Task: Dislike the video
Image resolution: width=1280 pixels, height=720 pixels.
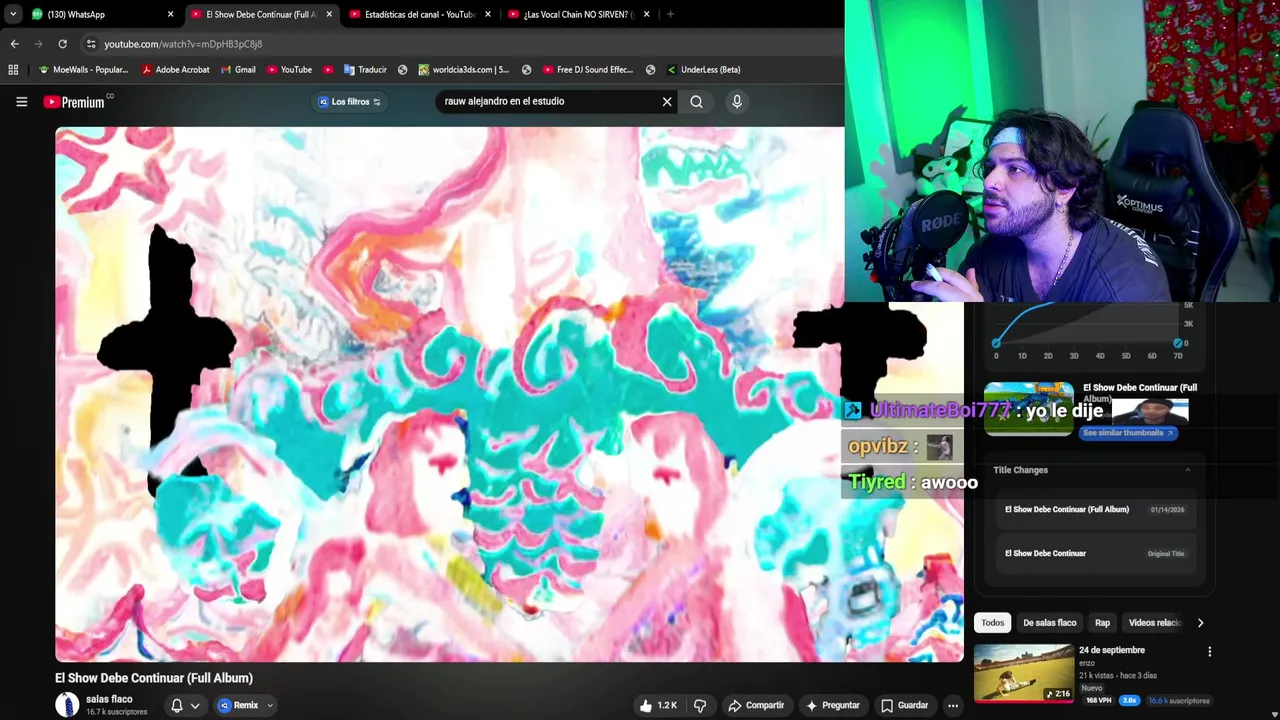Action: click(x=700, y=705)
